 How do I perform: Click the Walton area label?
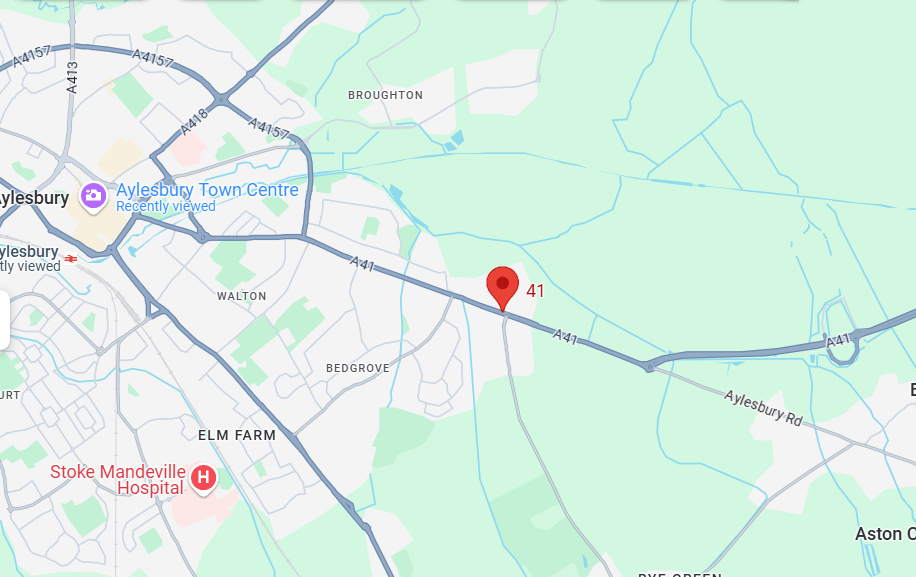(242, 296)
